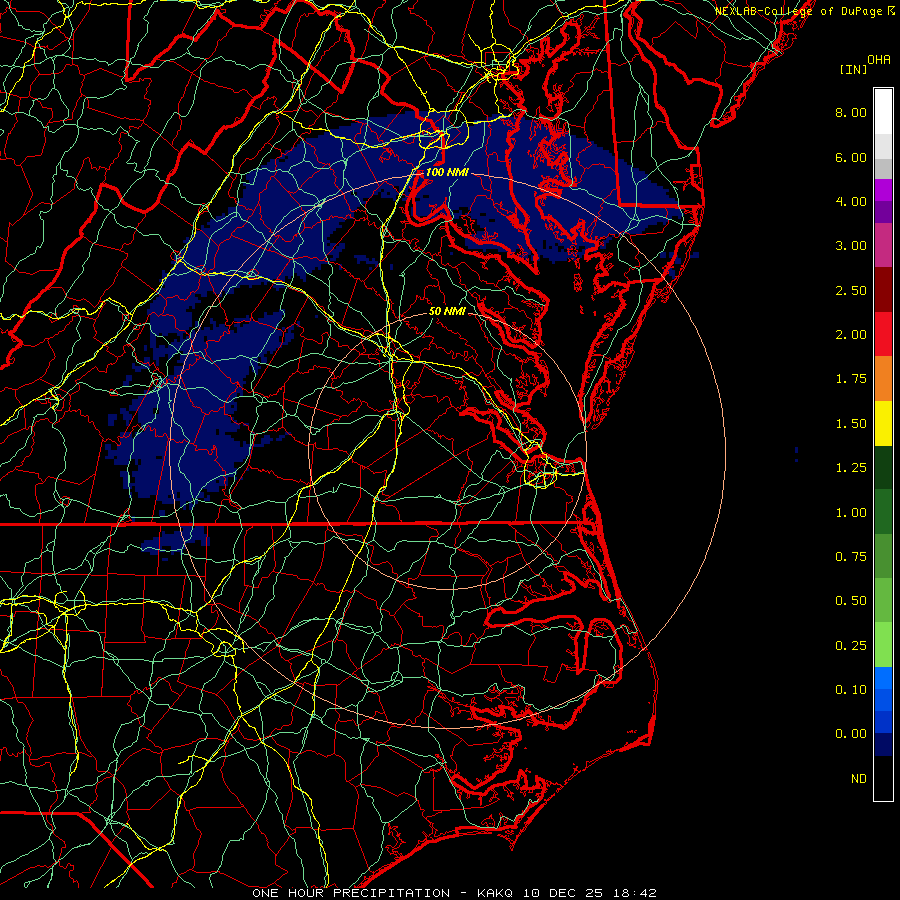The height and width of the screenshot is (900, 900).
Task: Click the "OHA" product code label
Action: pyautogui.click(x=879, y=59)
